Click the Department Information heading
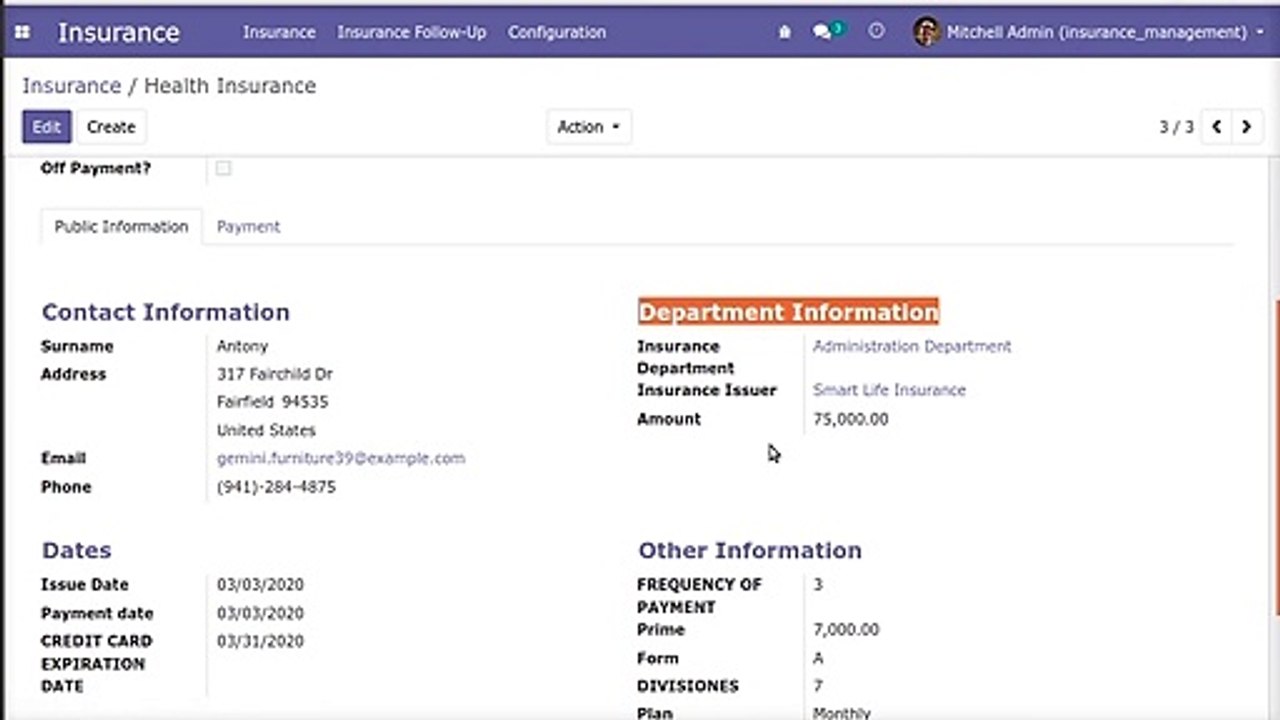The width and height of the screenshot is (1280, 720). [x=788, y=312]
